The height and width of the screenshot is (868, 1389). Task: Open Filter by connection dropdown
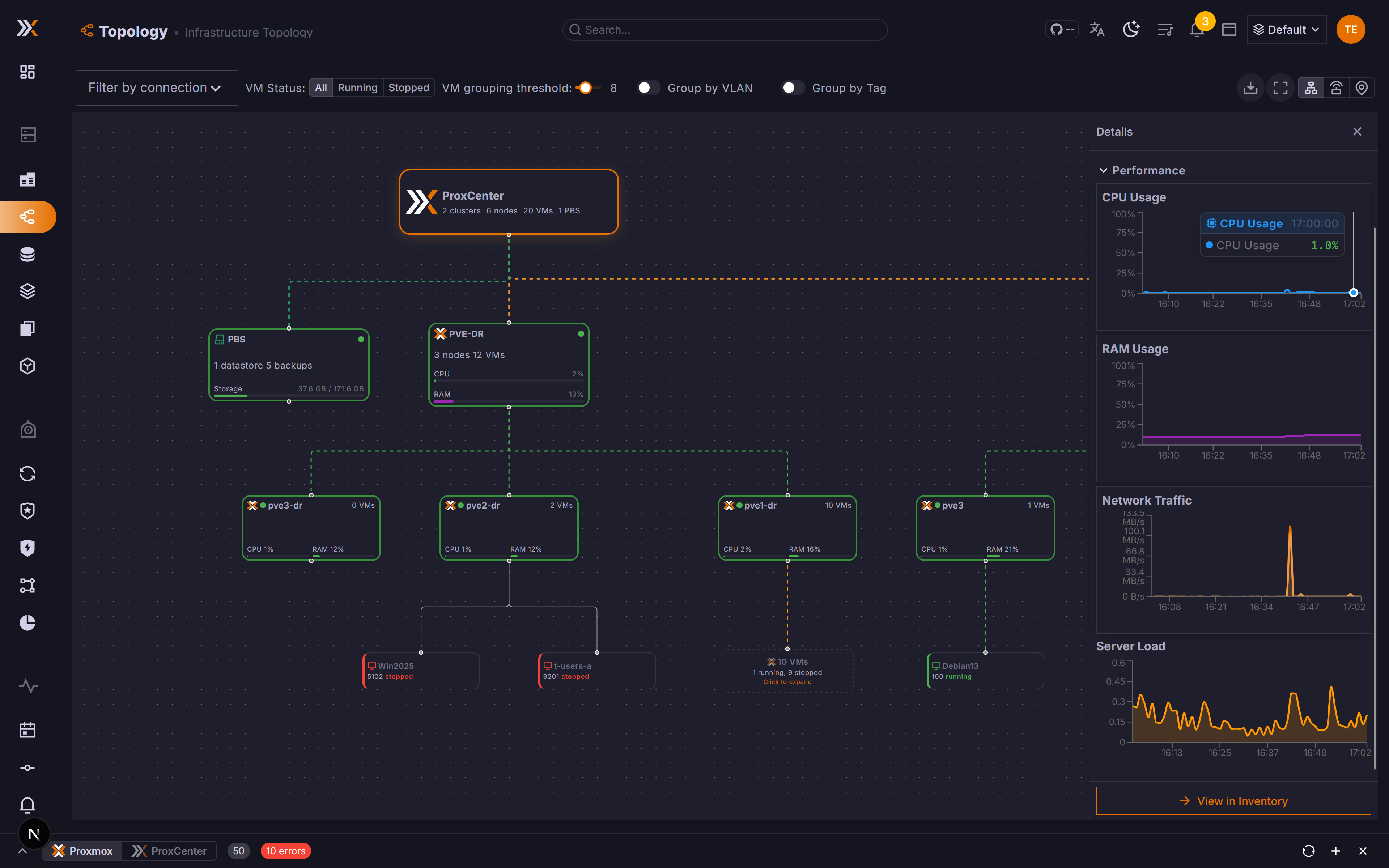pyautogui.click(x=157, y=88)
